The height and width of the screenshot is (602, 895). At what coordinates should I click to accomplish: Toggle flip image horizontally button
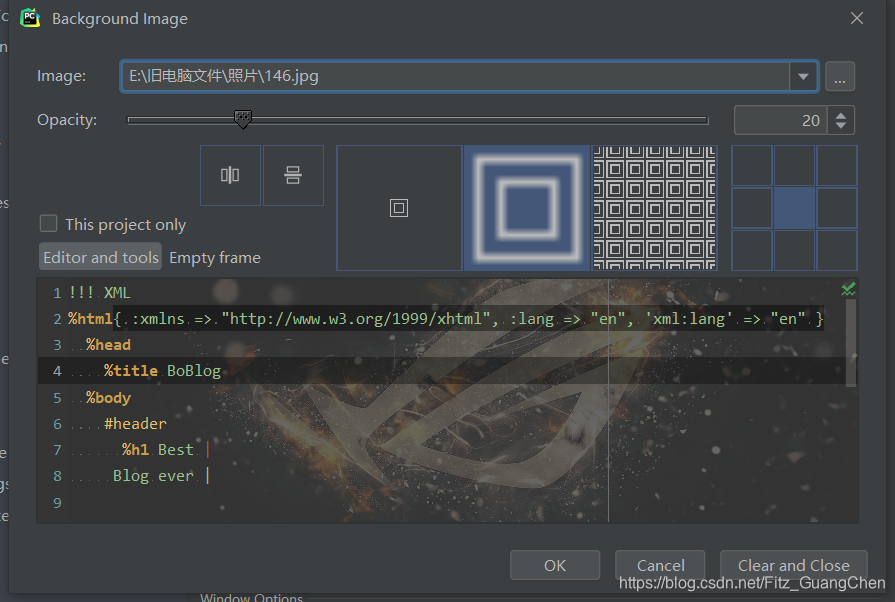point(230,175)
